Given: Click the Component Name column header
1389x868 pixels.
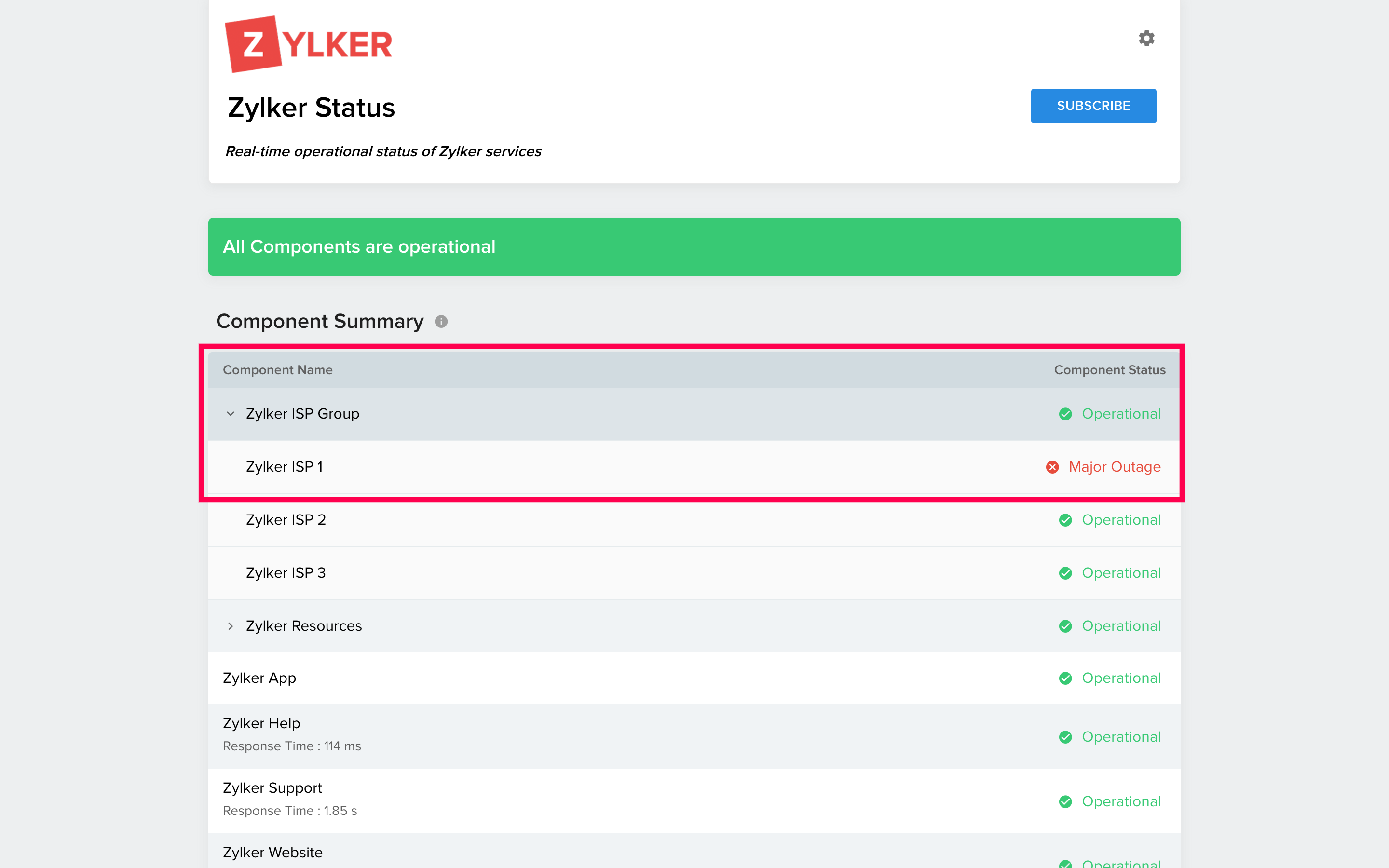Looking at the screenshot, I should (278, 370).
